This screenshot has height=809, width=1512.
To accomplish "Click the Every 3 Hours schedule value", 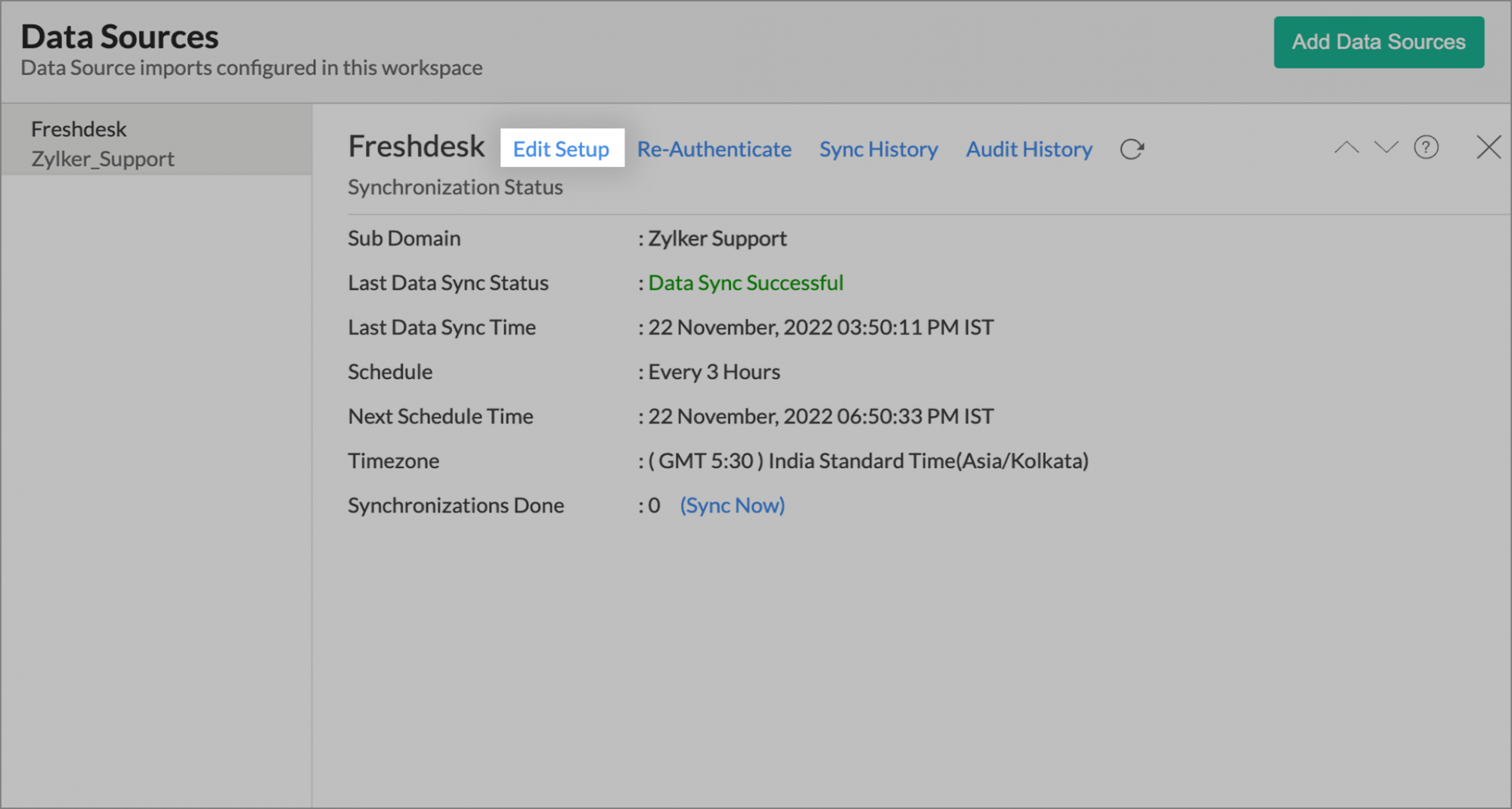I will [714, 372].
